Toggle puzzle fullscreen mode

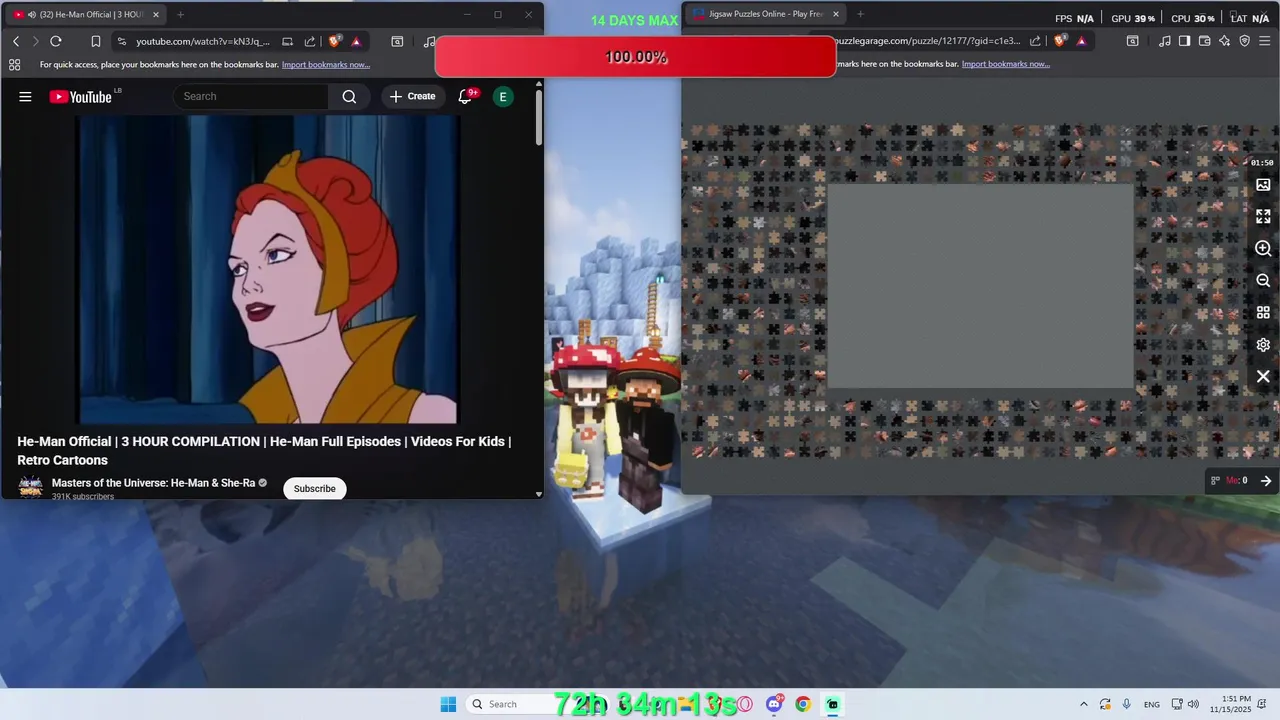coord(1263,216)
